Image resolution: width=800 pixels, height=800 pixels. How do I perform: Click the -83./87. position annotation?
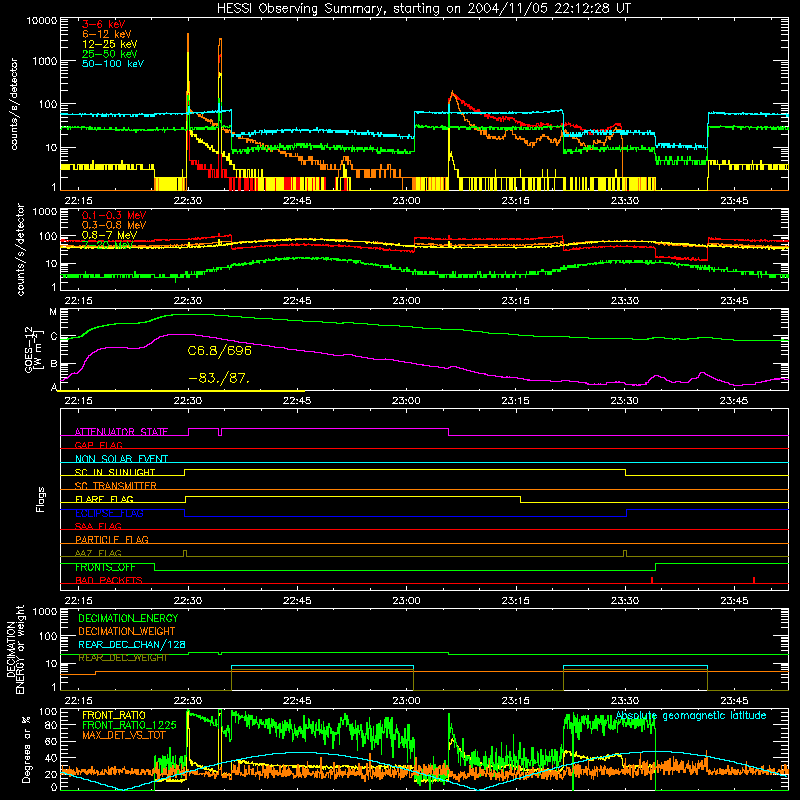[219, 379]
